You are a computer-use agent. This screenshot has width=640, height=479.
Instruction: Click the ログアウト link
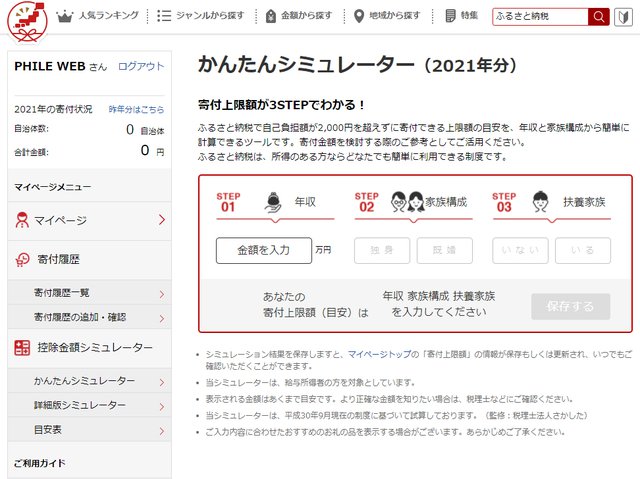point(141,67)
